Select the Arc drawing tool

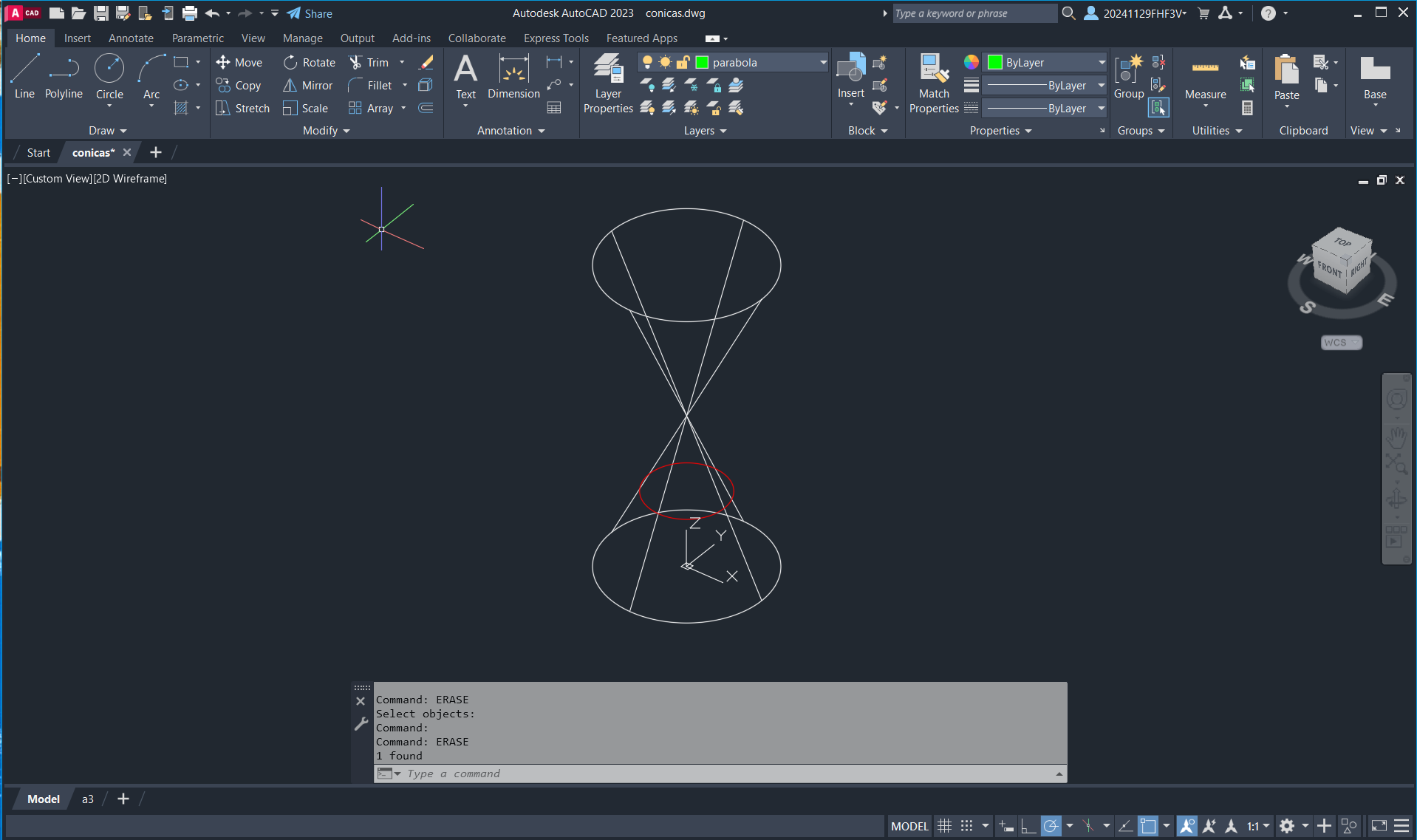pyautogui.click(x=151, y=76)
